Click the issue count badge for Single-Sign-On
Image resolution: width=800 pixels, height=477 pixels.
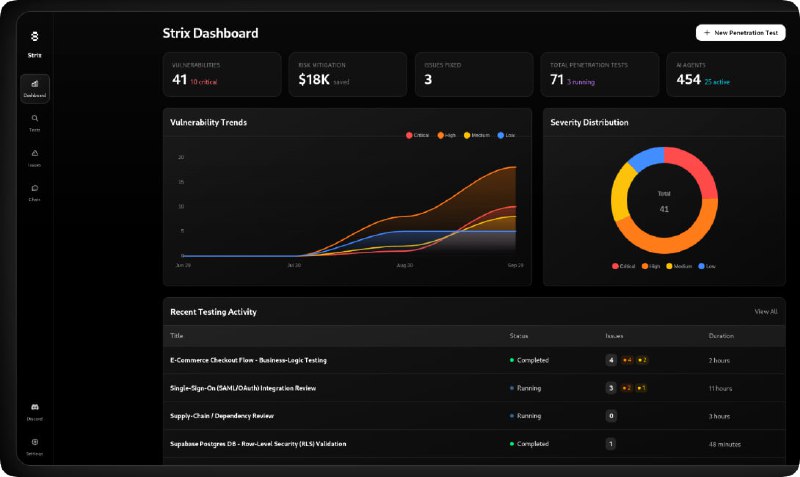coord(610,388)
